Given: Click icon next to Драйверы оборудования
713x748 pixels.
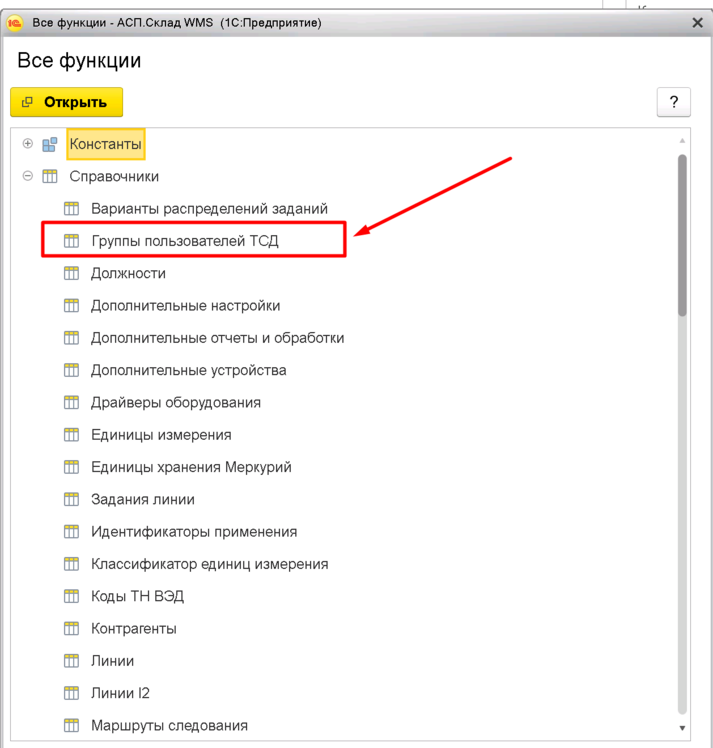Looking at the screenshot, I should (x=71, y=402).
